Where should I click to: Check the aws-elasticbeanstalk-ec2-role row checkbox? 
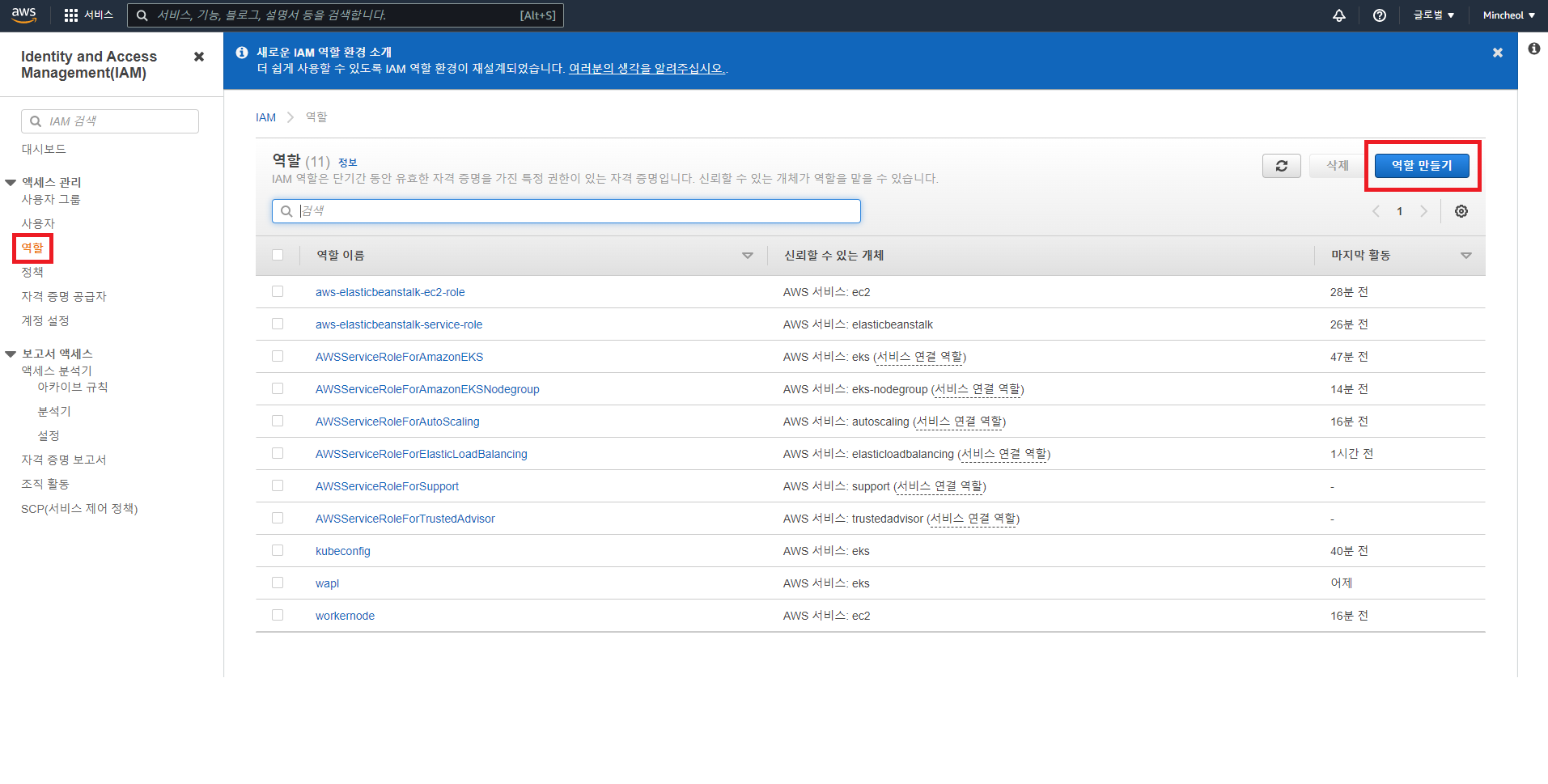(278, 291)
